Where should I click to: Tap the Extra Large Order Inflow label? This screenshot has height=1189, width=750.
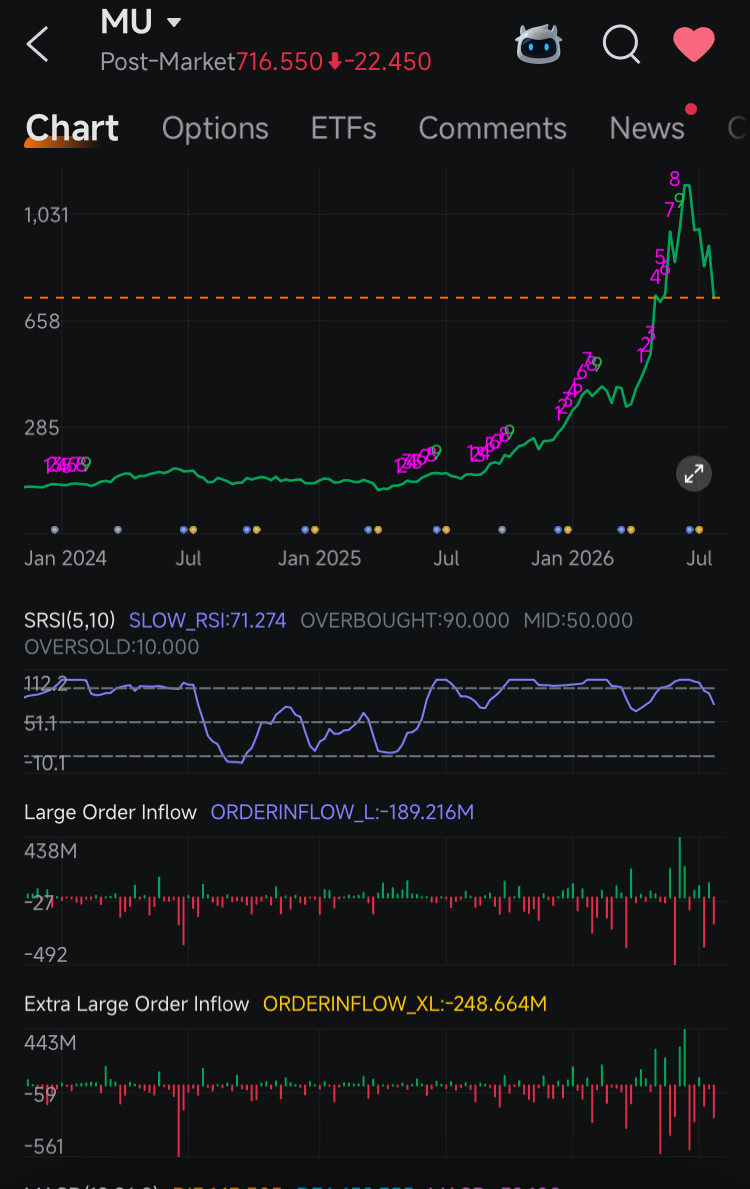137,1004
